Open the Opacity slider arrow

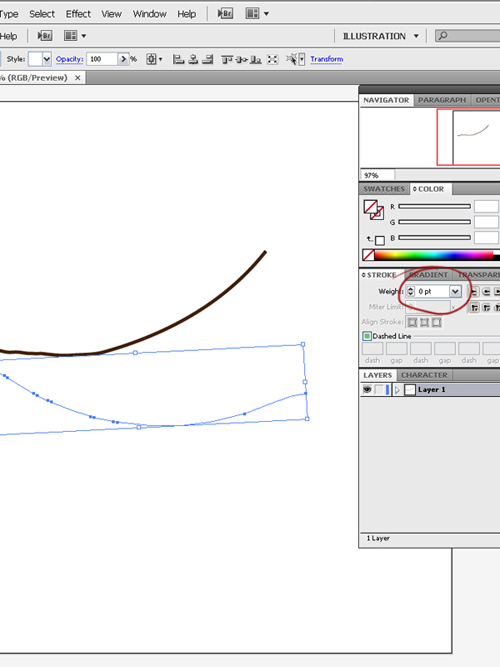coord(123,59)
